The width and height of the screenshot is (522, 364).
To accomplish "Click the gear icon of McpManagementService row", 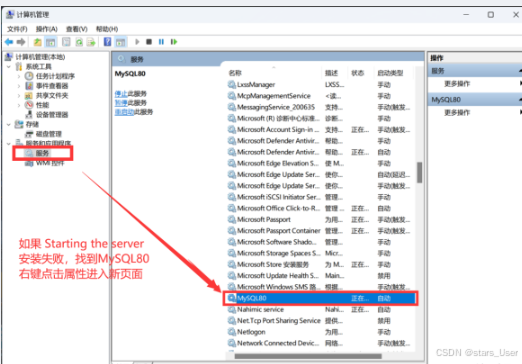I will pos(232,96).
